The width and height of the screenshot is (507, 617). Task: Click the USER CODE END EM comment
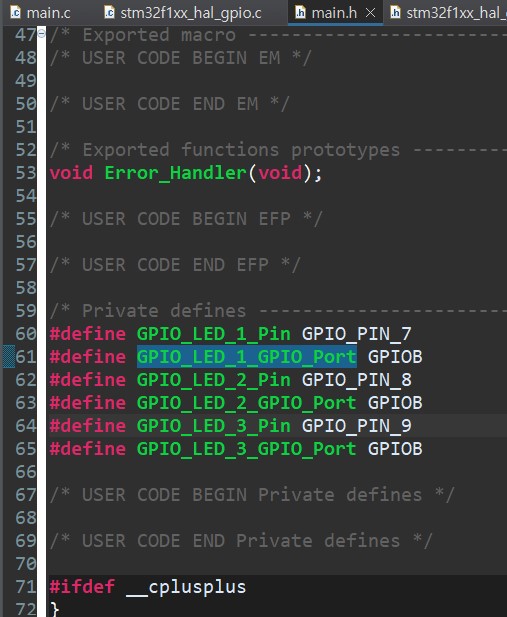tap(170, 104)
